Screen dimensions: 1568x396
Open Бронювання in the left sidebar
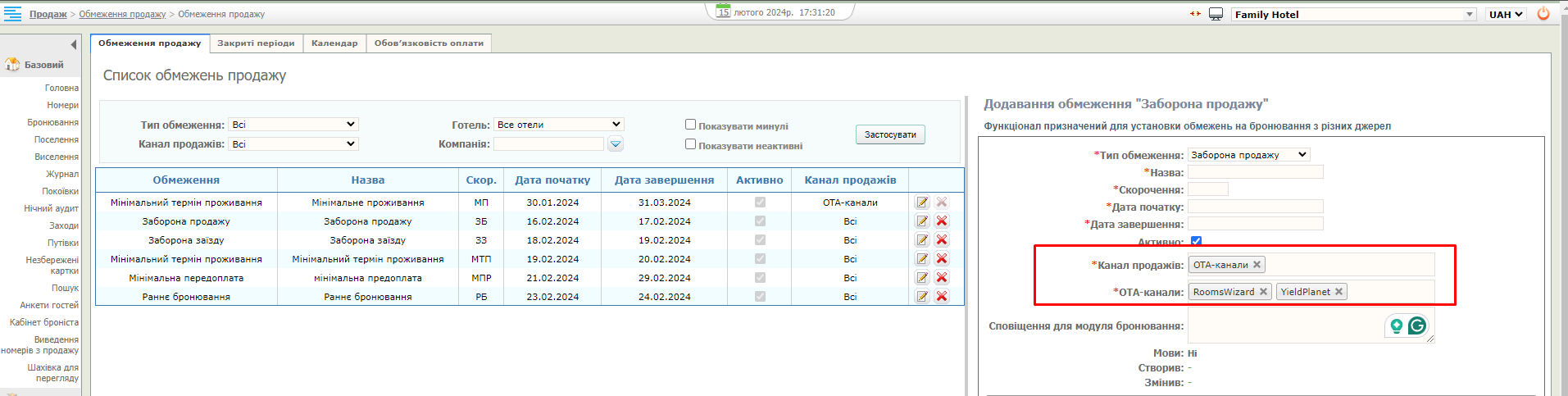[x=53, y=122]
